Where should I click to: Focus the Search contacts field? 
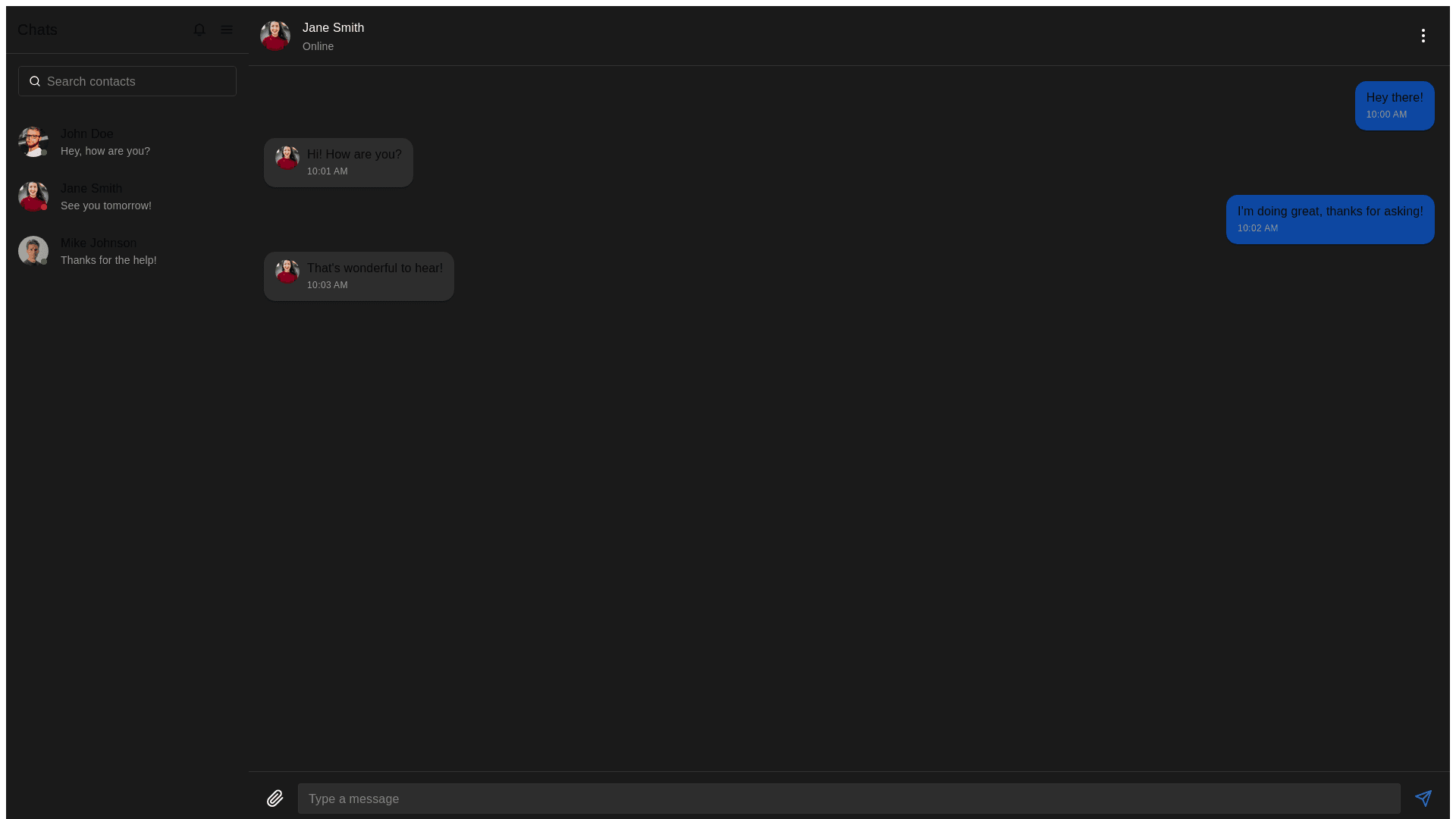point(127,81)
